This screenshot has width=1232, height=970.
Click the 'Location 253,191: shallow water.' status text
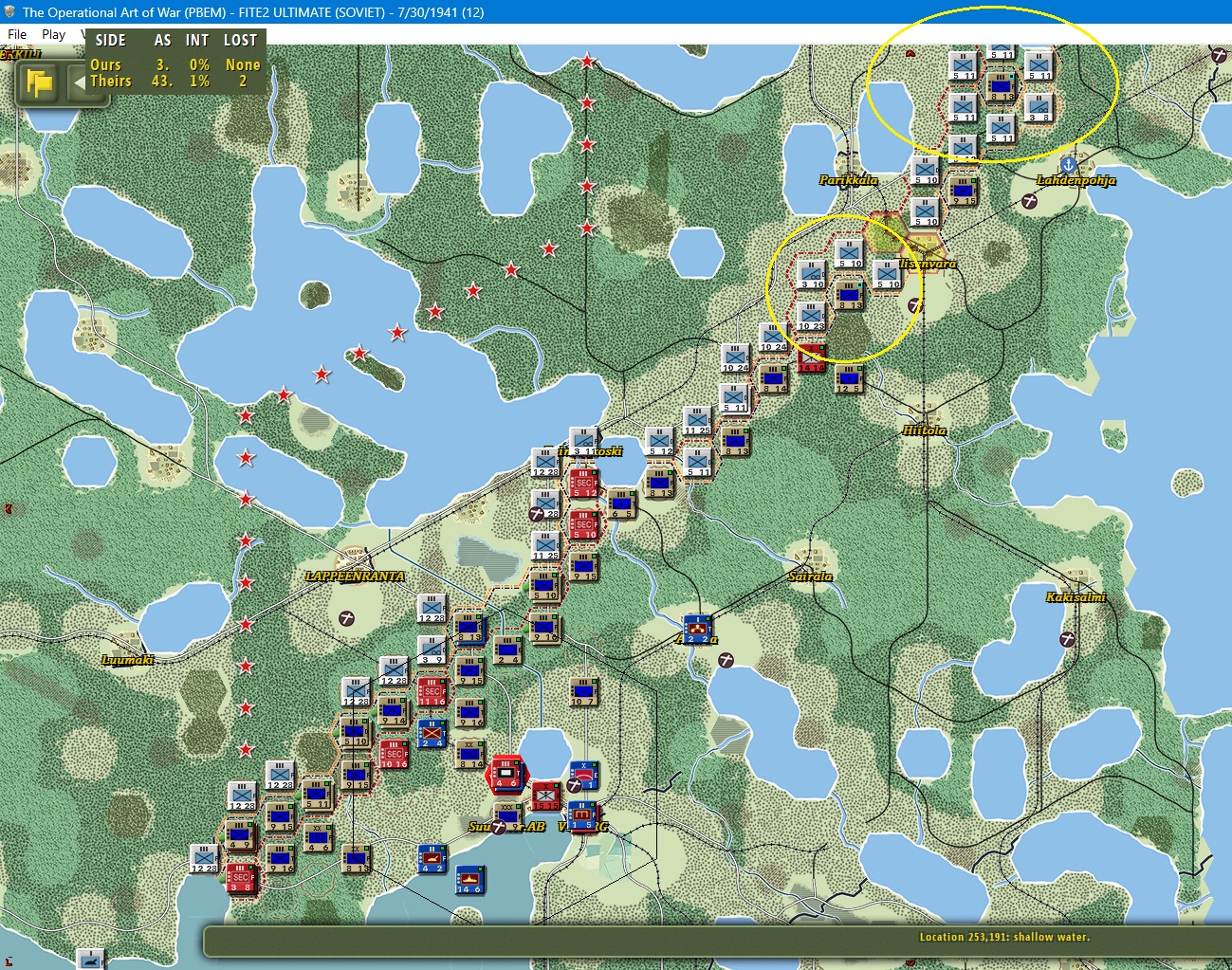tap(1004, 937)
